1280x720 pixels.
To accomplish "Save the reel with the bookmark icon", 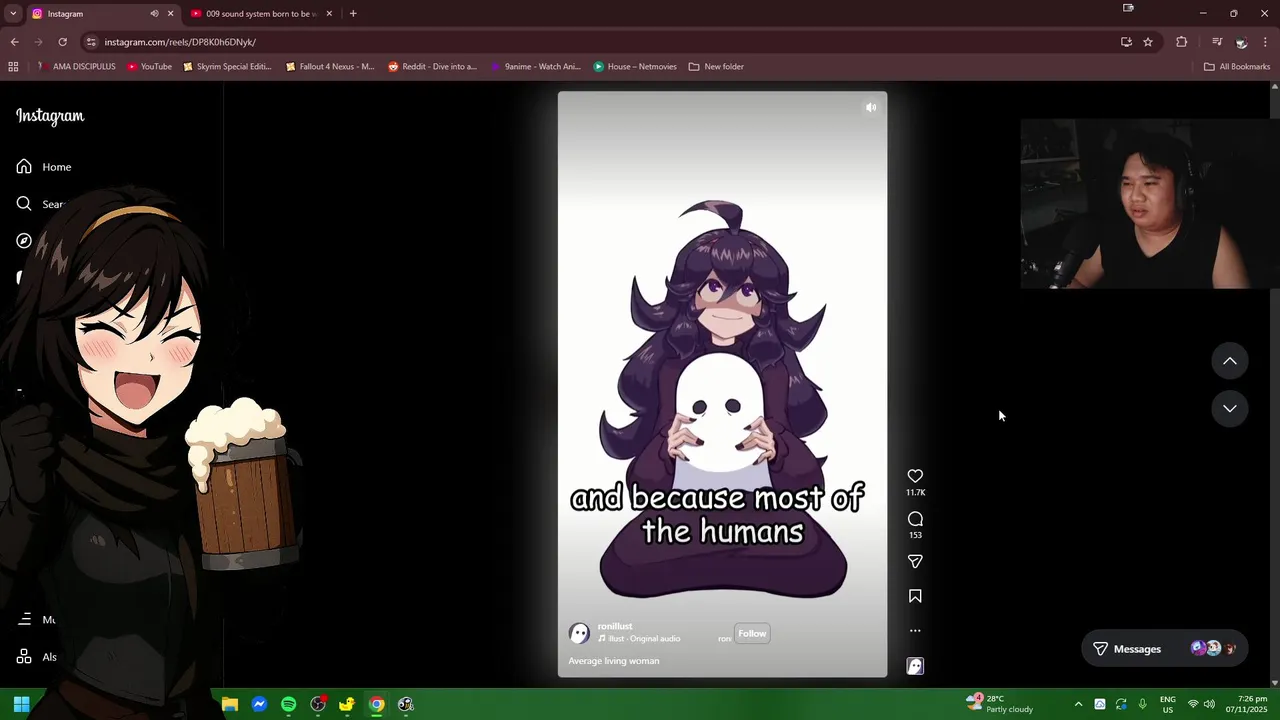I will click(915, 596).
